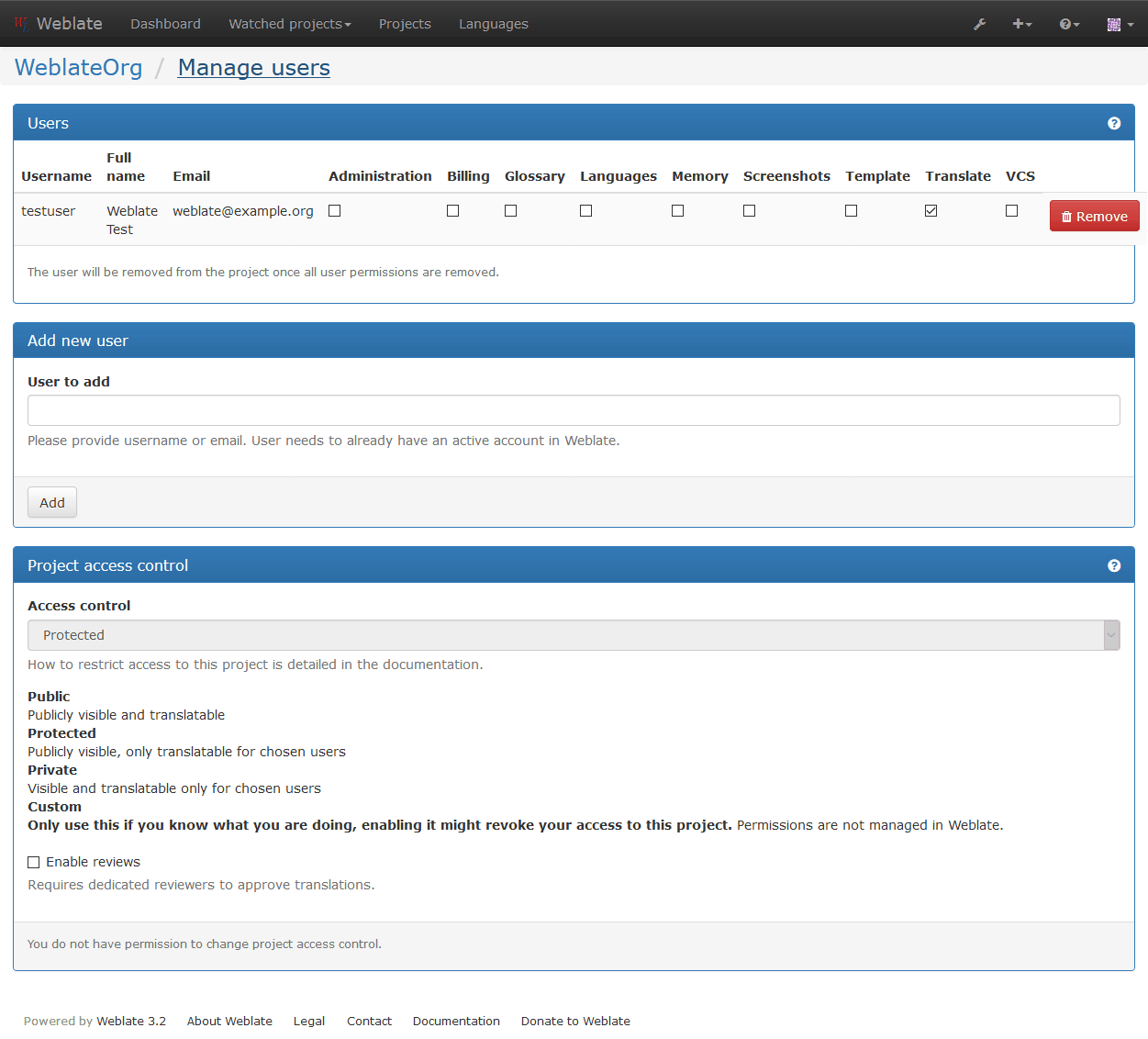
Task: Click Manage users breadcrumb link
Action: pyautogui.click(x=254, y=68)
